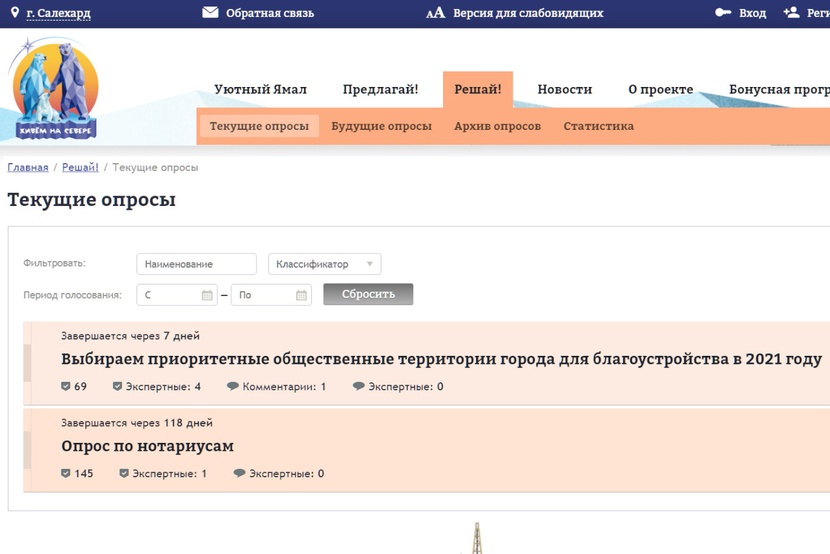Open calendar icon in the end date field

click(301, 295)
